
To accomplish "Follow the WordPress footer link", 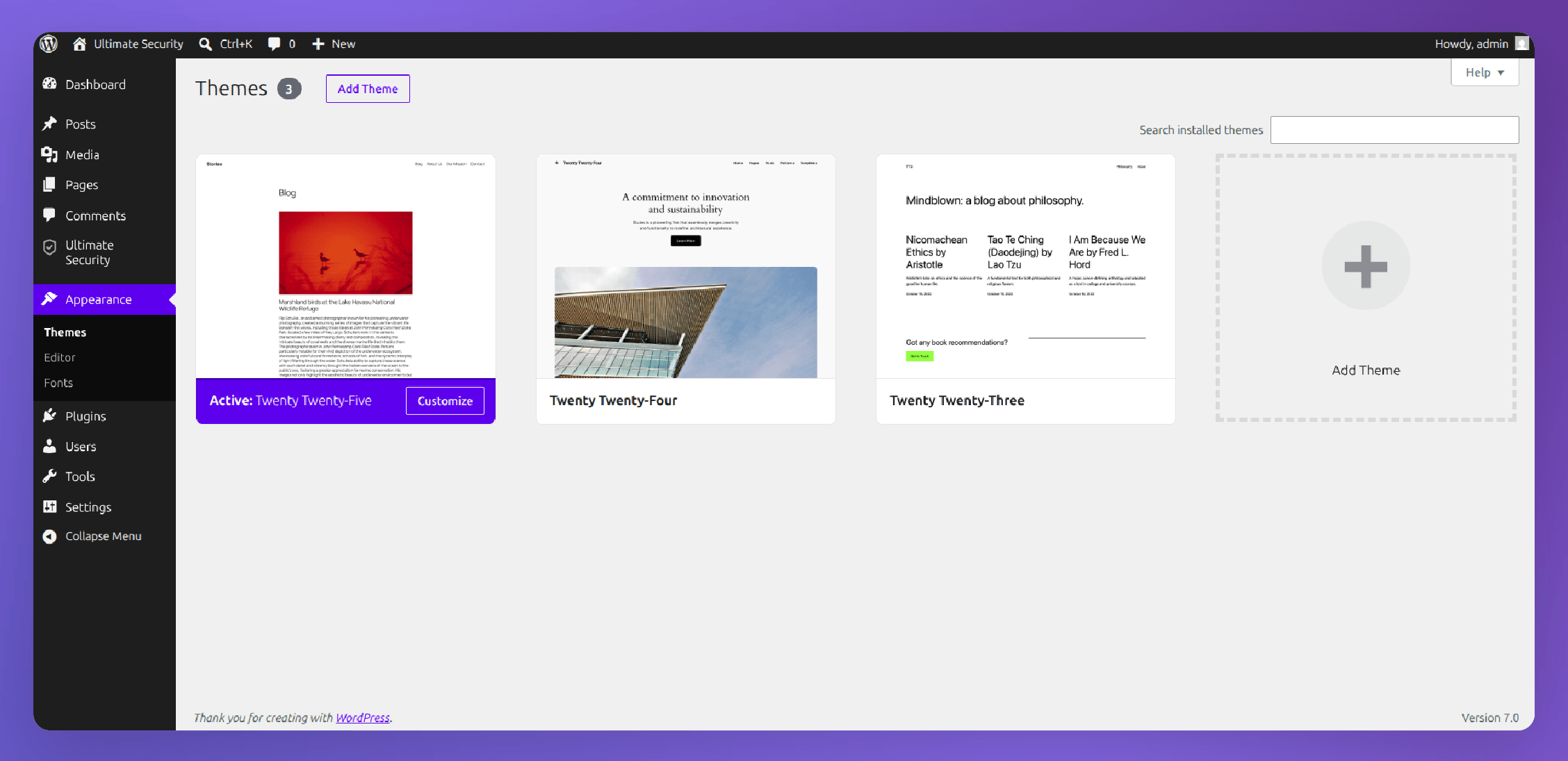I will tap(363, 717).
